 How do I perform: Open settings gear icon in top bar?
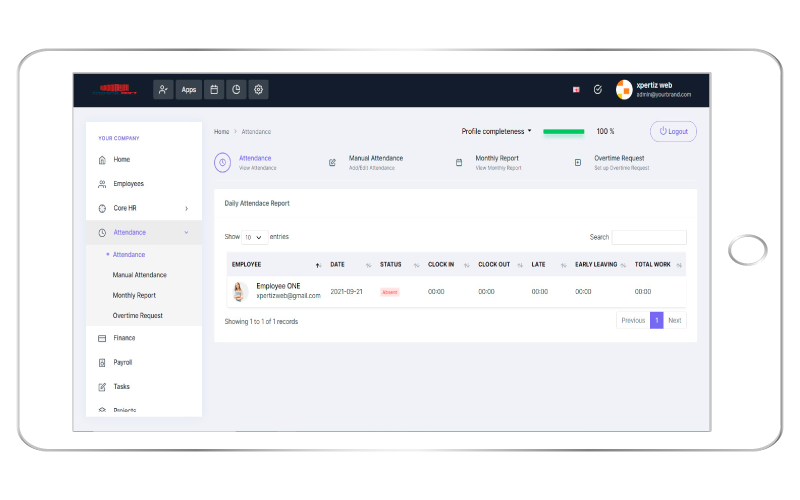tap(258, 90)
